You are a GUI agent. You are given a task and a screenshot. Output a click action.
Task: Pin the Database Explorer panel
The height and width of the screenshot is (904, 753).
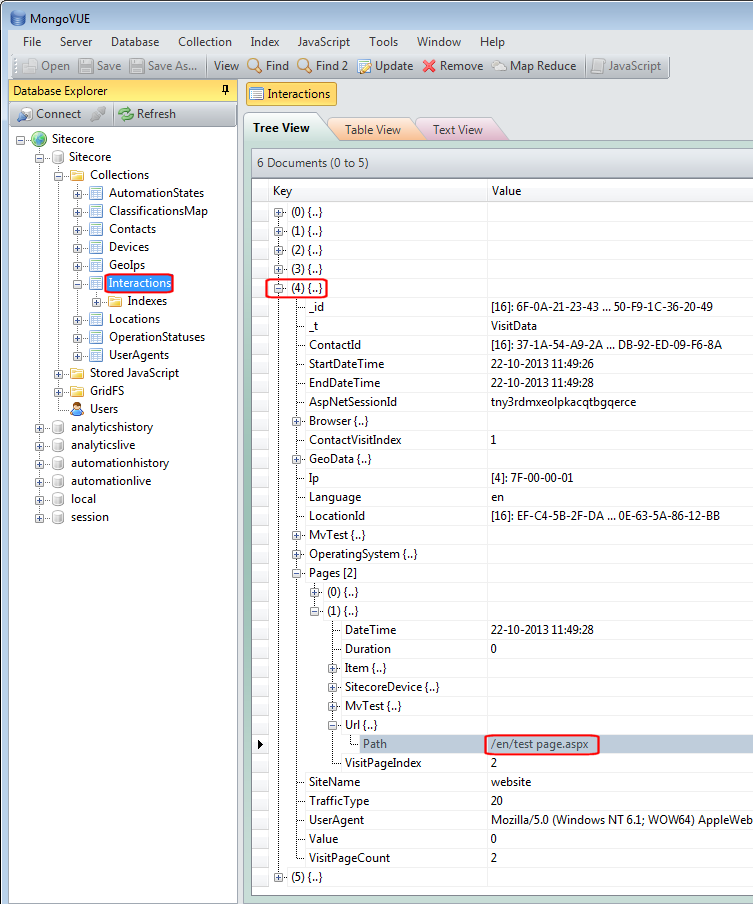[x=225, y=90]
